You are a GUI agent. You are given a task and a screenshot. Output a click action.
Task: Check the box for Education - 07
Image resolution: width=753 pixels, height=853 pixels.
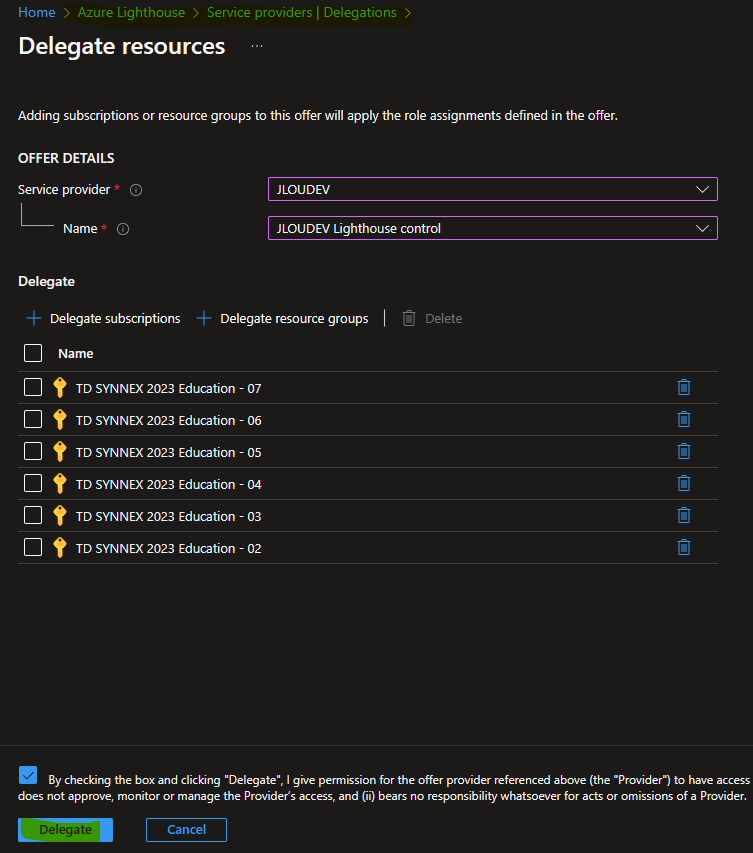pos(33,387)
